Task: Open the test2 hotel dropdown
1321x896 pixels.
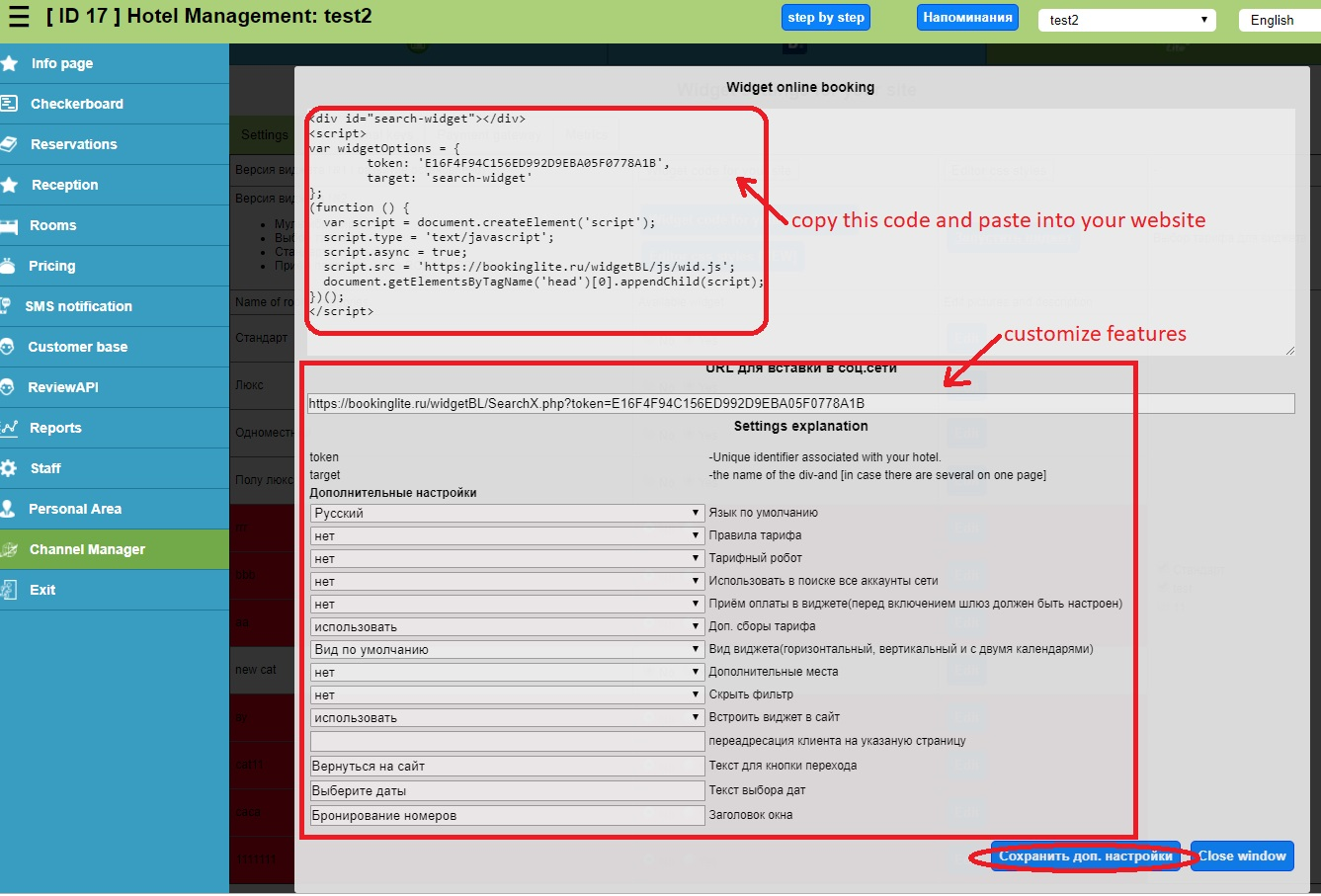Action: 1126,20
